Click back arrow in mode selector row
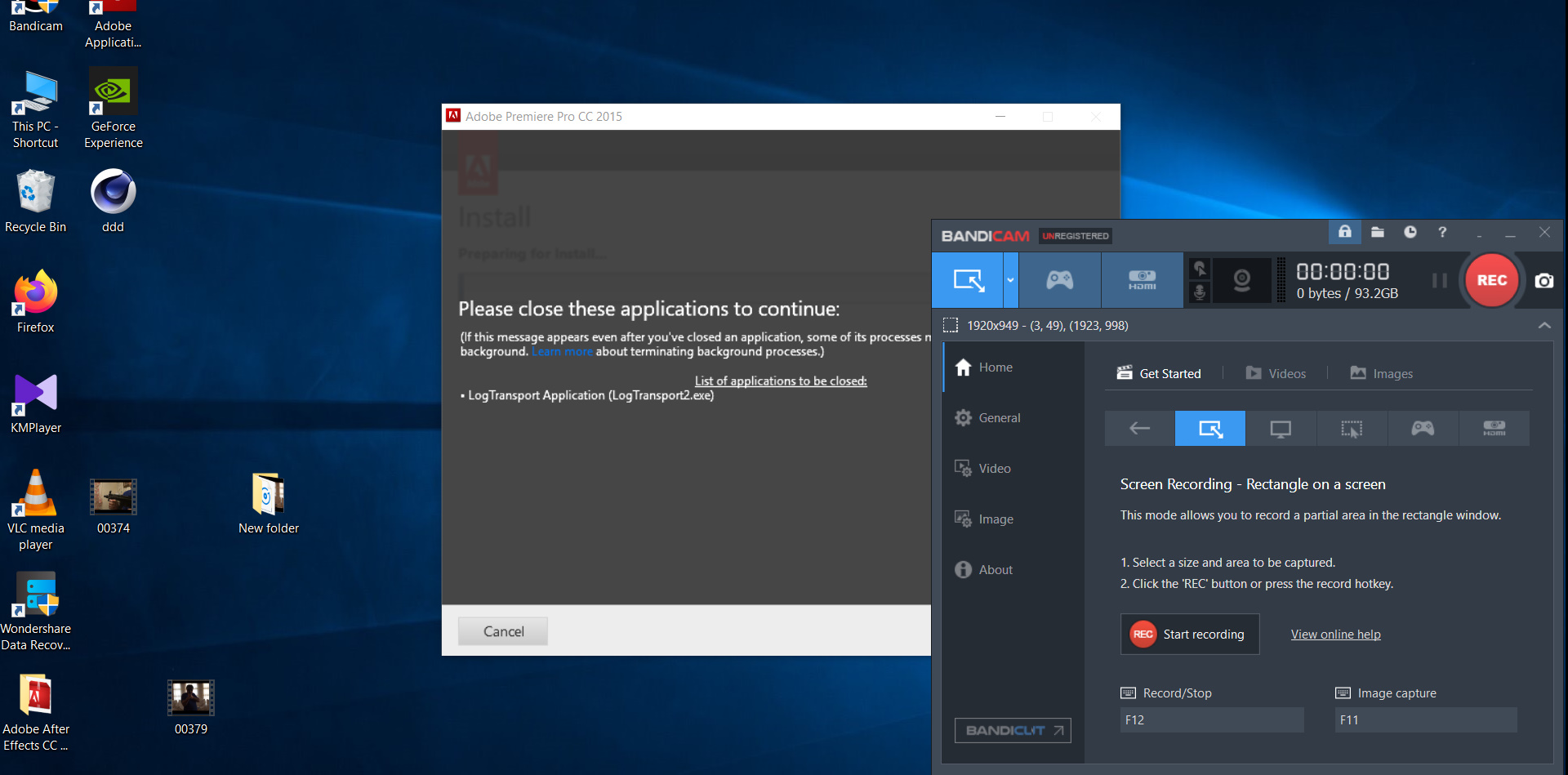Viewport: 1568px width, 775px height. pos(1139,428)
